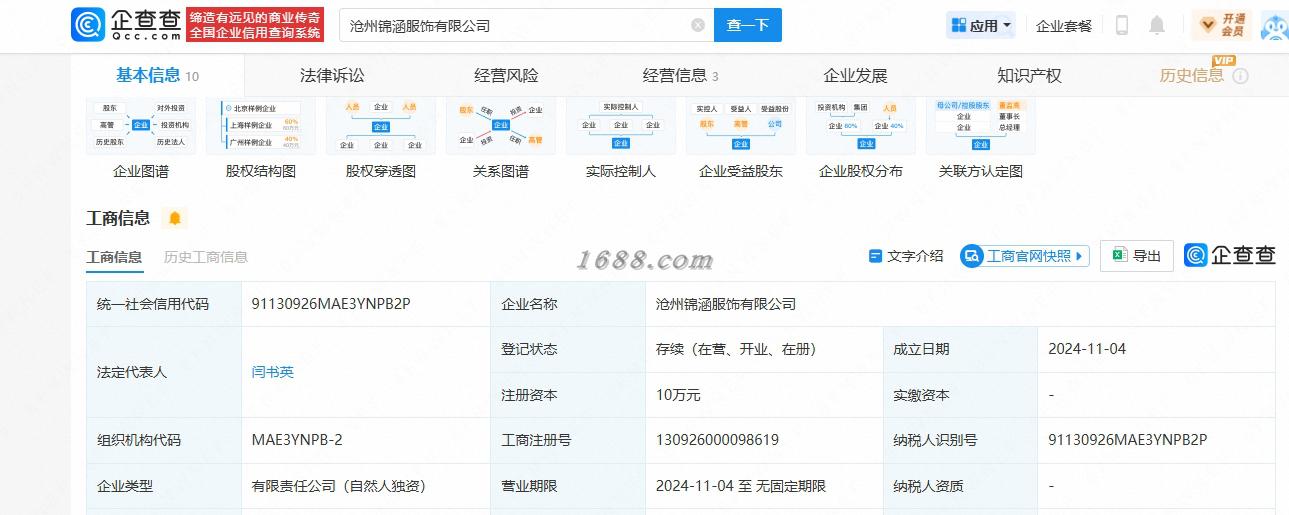Select the 历史工商信息 sub-tab
This screenshot has width=1289, height=515.
pos(206,257)
